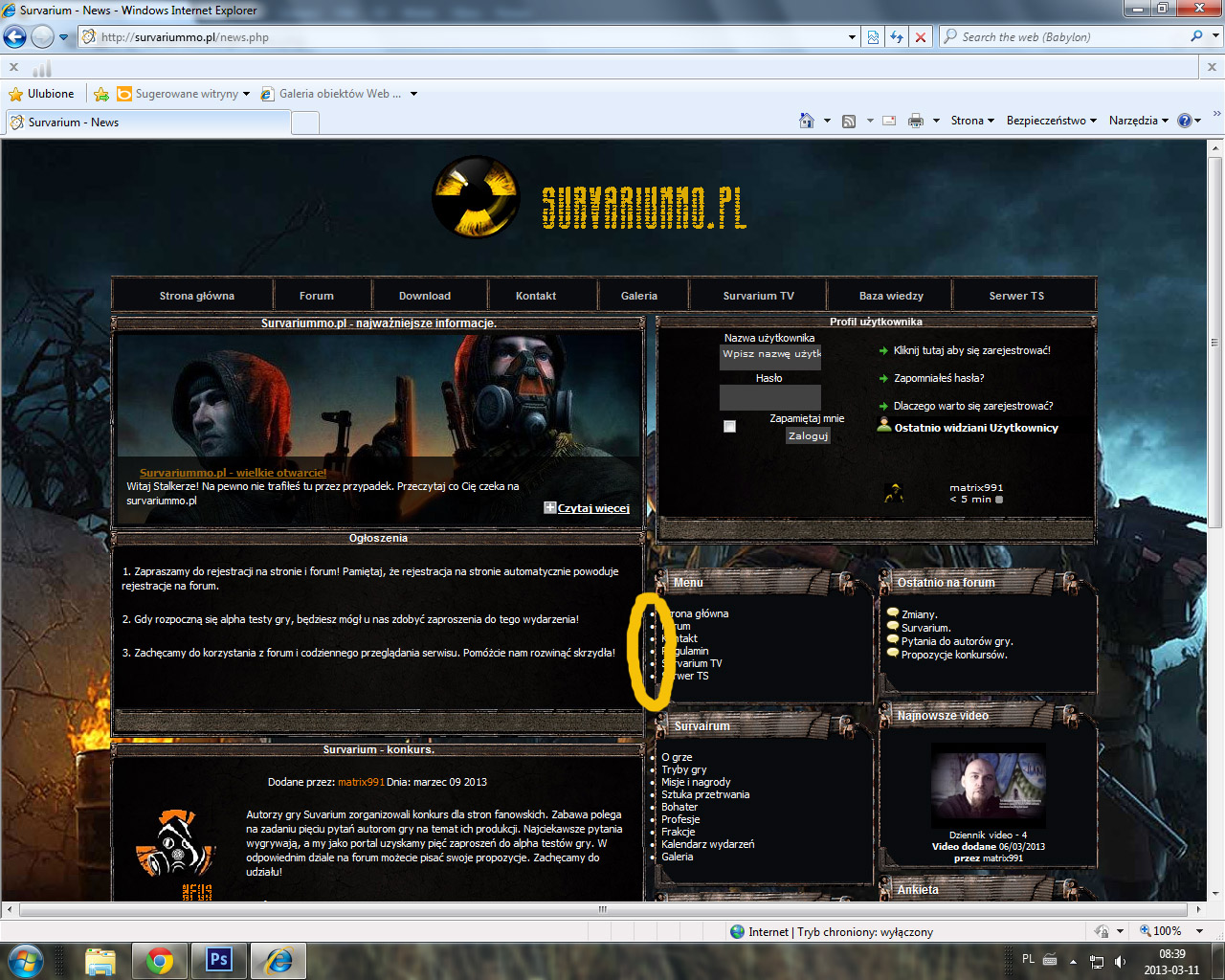Open the Narzędzia menu
Image resolution: width=1225 pixels, height=980 pixels.
(1138, 121)
